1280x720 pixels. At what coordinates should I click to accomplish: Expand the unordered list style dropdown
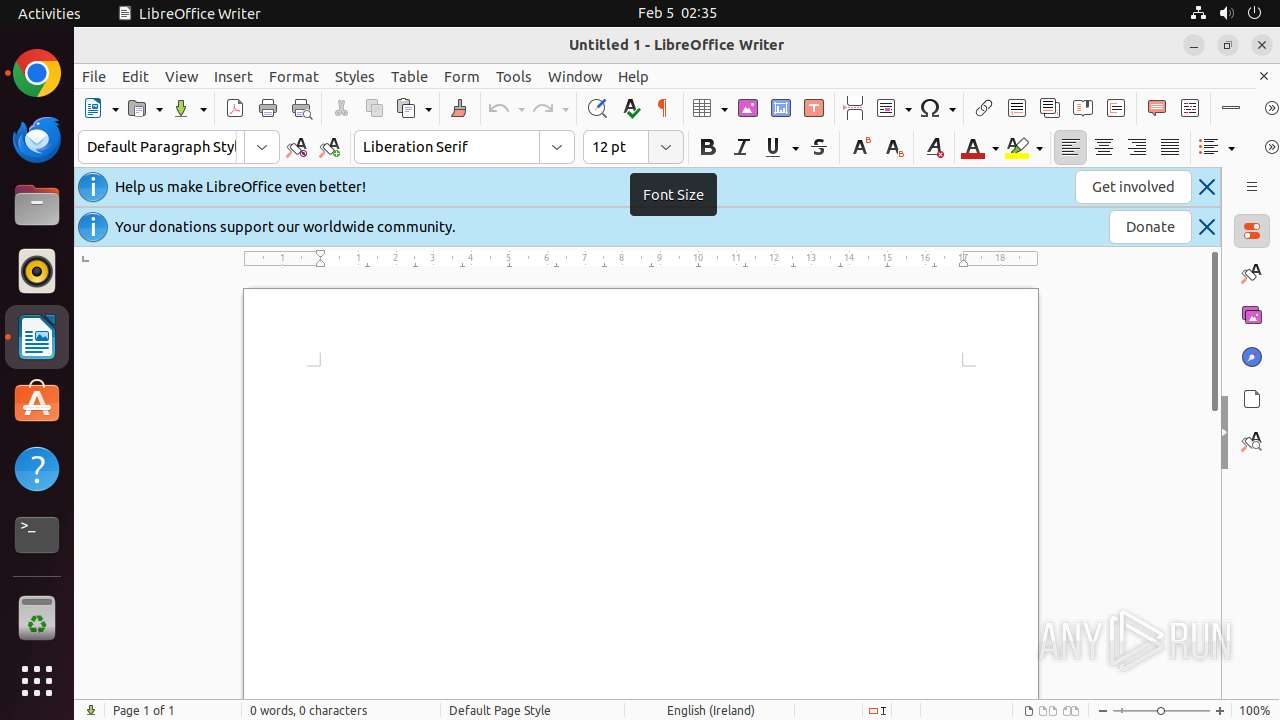1231,147
